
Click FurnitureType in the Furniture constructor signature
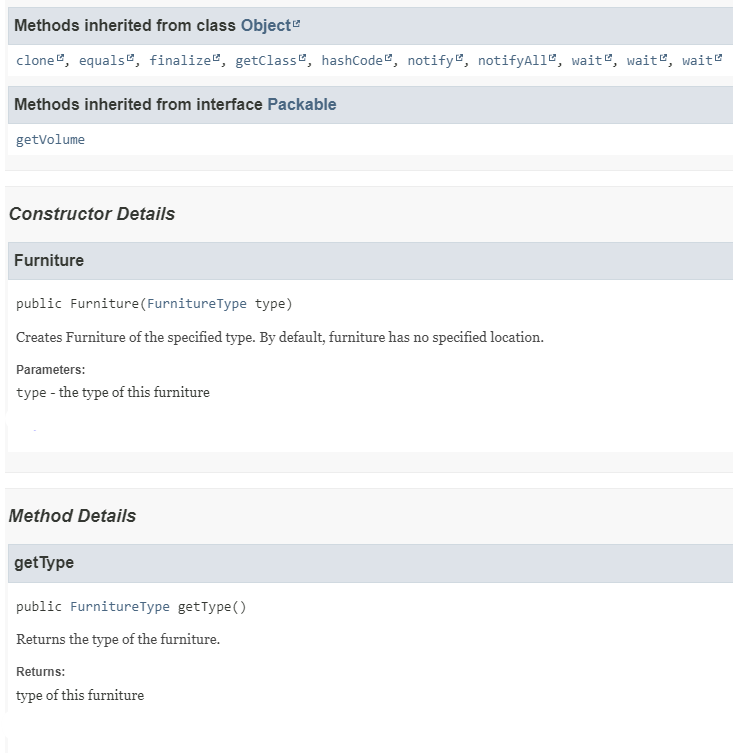coord(196,304)
